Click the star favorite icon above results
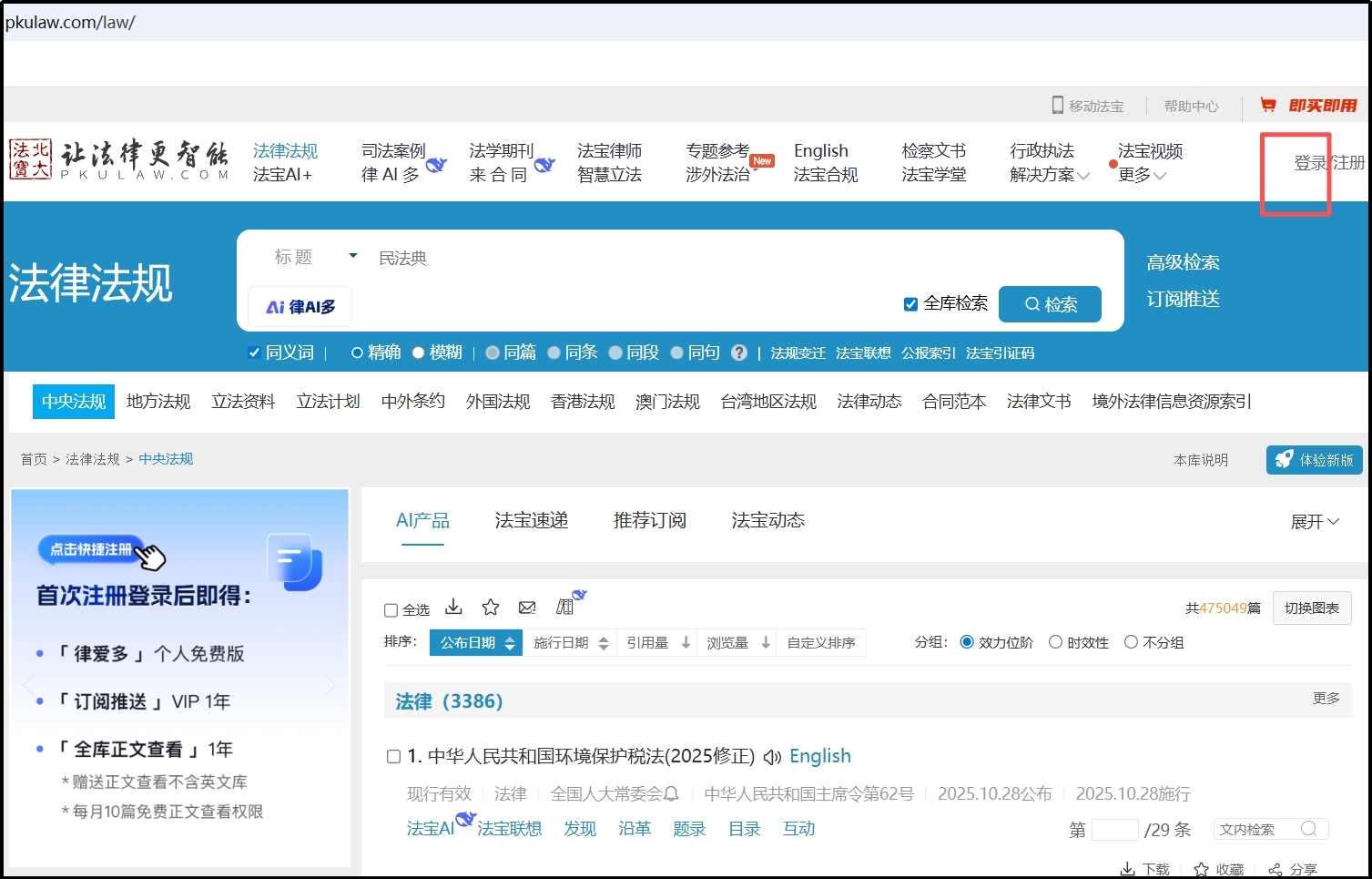1372x879 pixels. (x=490, y=606)
